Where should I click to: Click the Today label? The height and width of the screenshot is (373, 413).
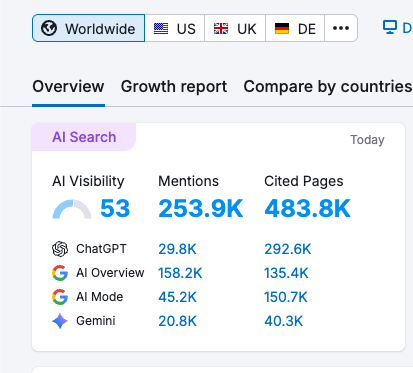pyautogui.click(x=367, y=140)
